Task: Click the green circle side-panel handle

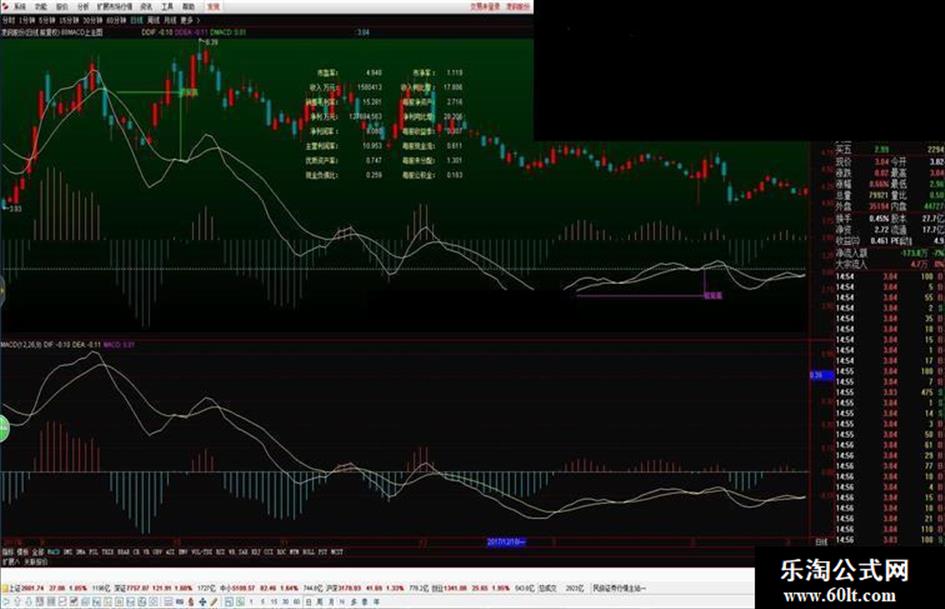Action: (x=3, y=428)
